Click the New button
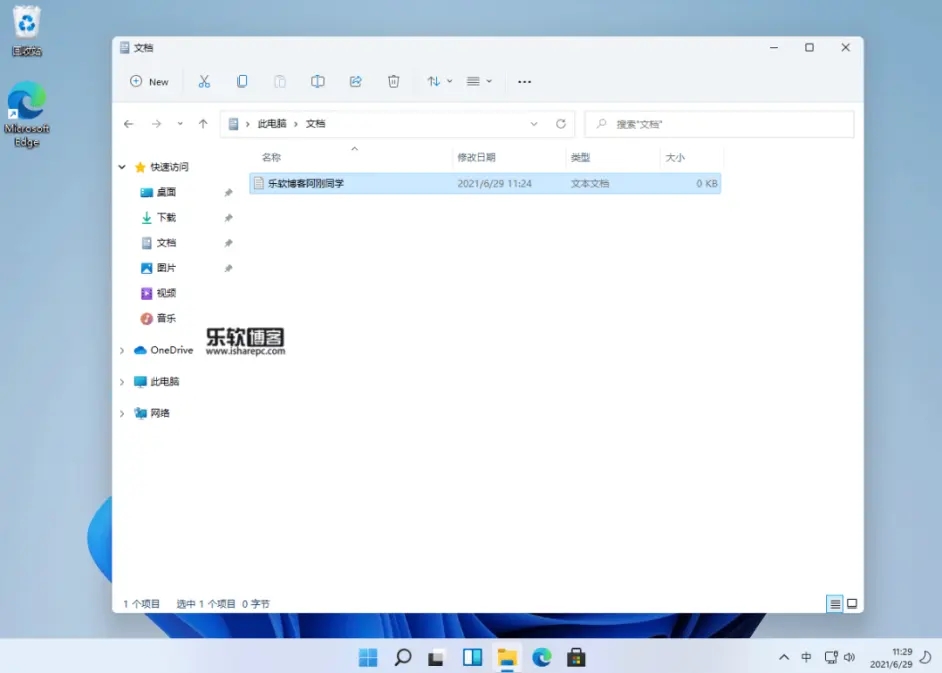The width and height of the screenshot is (942, 673). [148, 81]
